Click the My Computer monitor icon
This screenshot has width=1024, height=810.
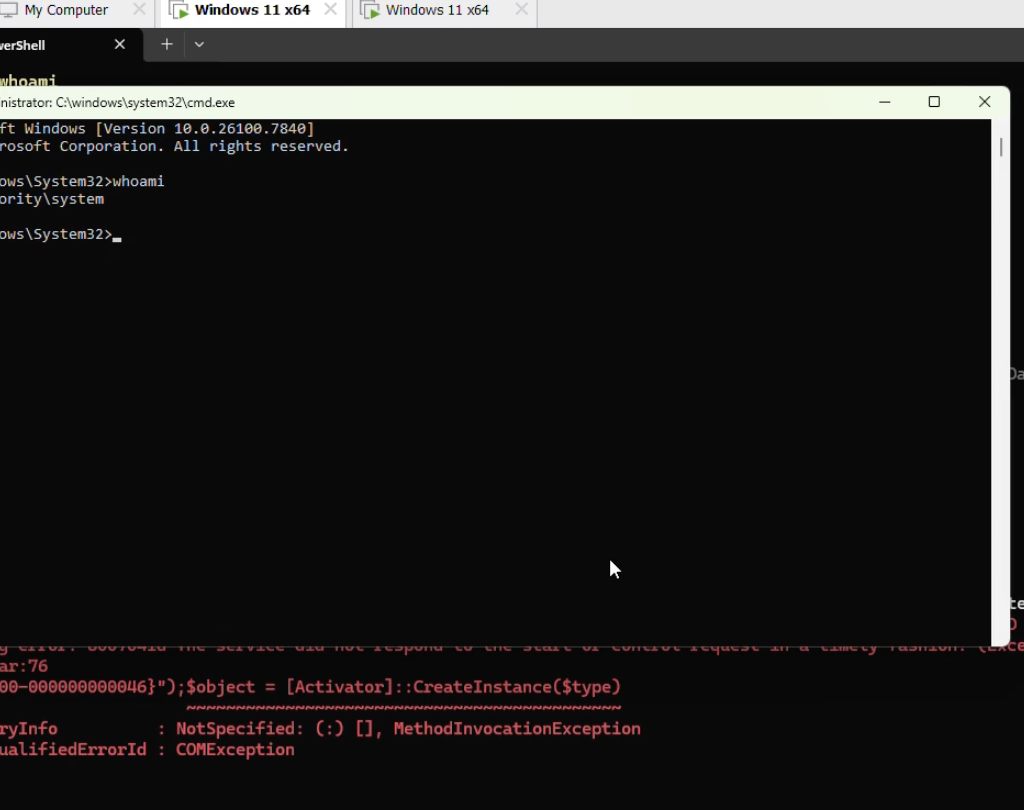[8, 10]
